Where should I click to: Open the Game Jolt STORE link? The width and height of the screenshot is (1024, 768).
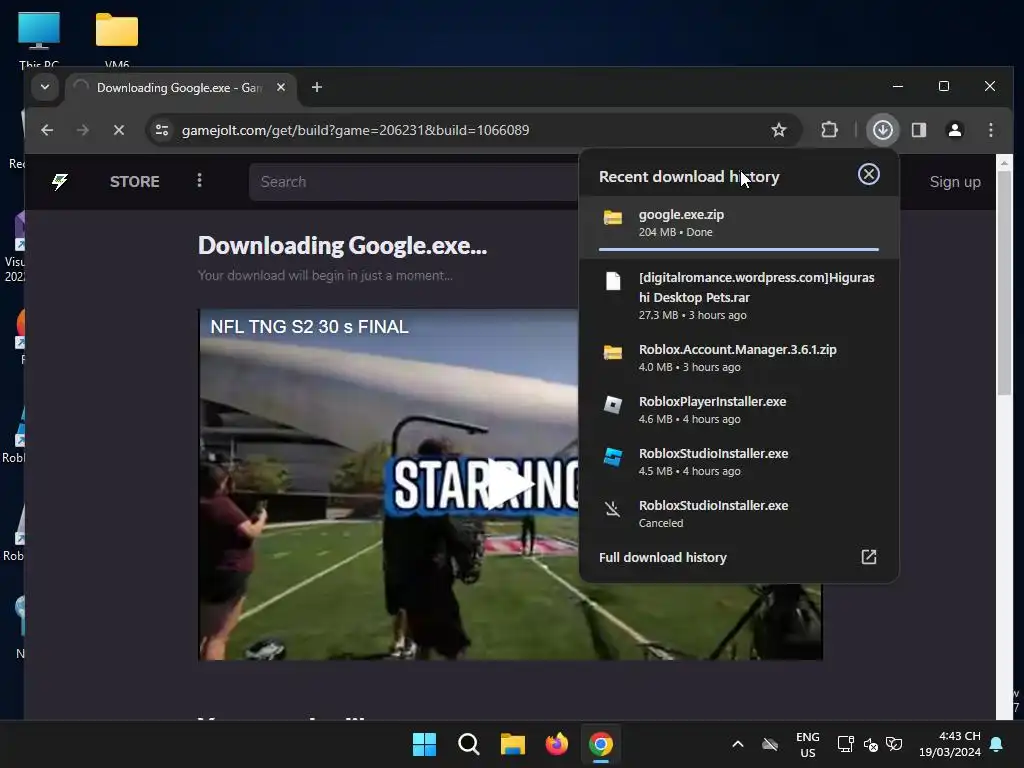(x=135, y=182)
